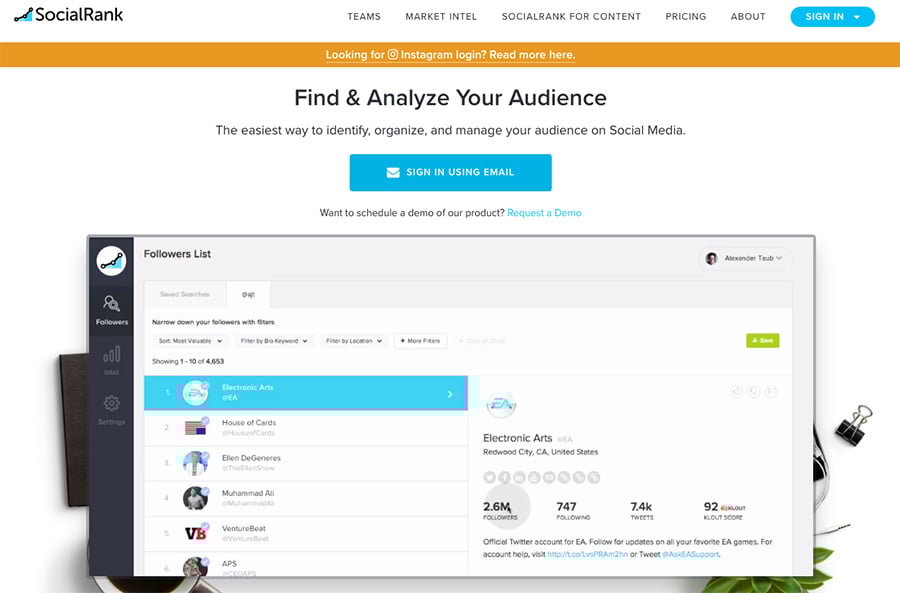This screenshot has width=900, height=593.
Task: Click the 'Redwood City, CA, United States' location text
Action: tap(540, 452)
